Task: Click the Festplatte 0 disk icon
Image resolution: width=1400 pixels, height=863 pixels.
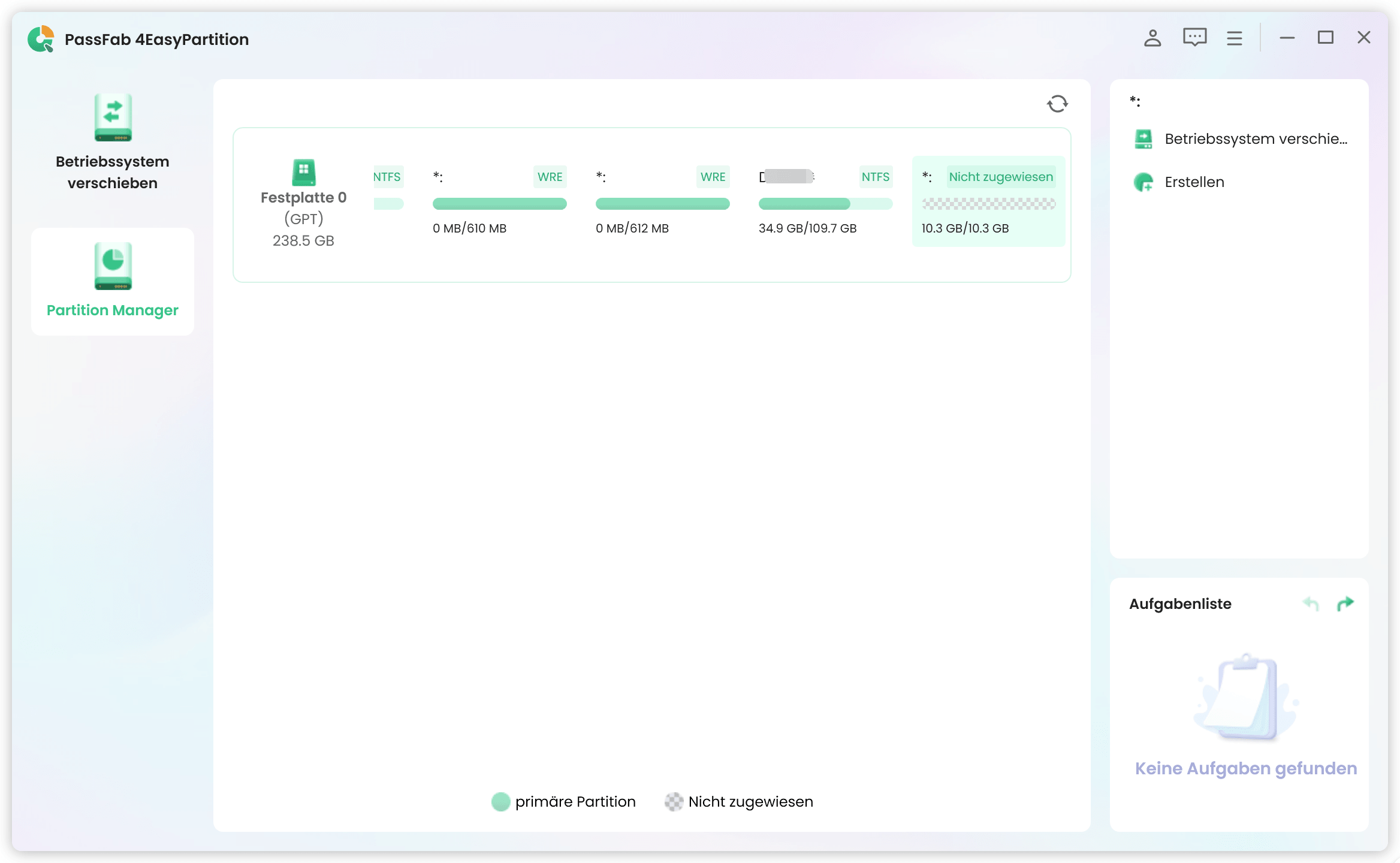Action: 303,173
